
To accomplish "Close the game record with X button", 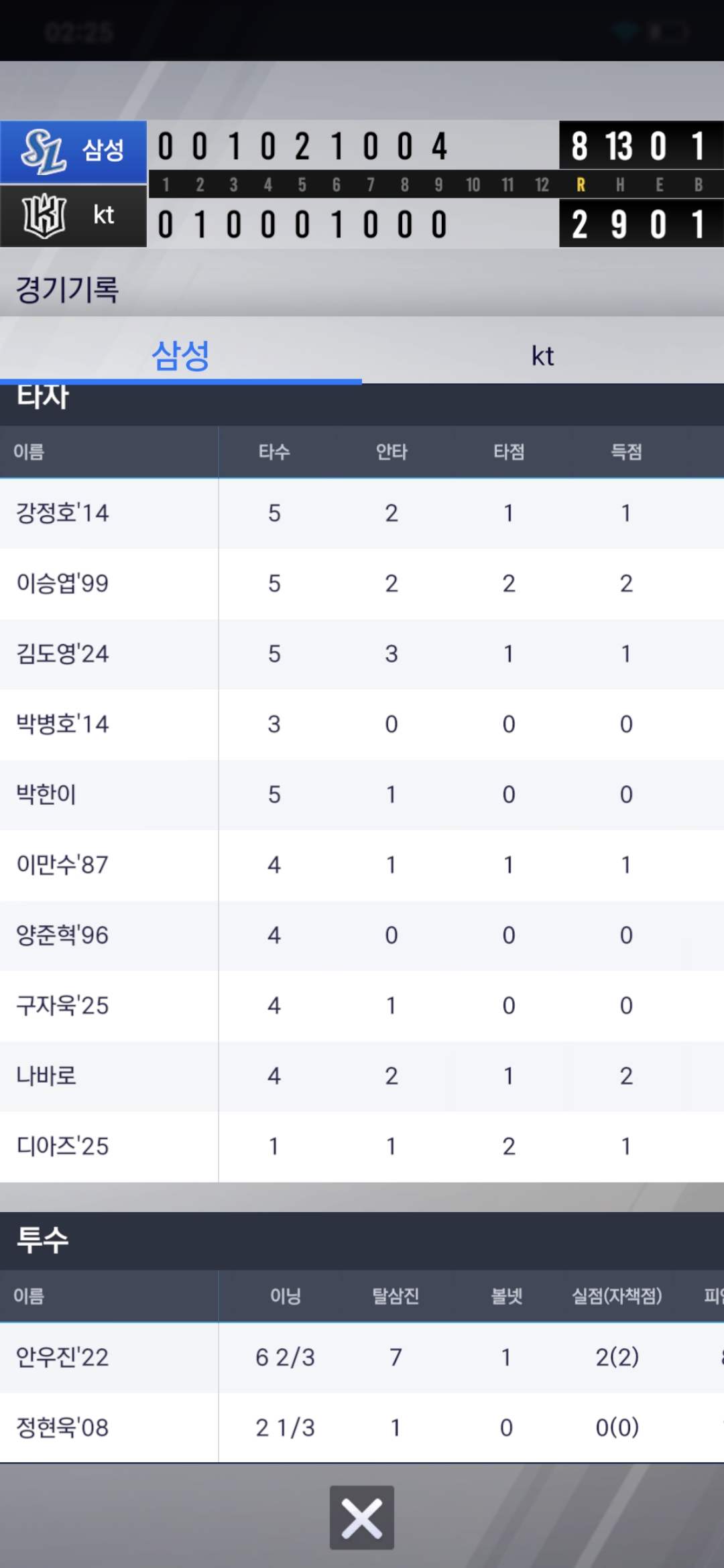I will click(362, 1518).
